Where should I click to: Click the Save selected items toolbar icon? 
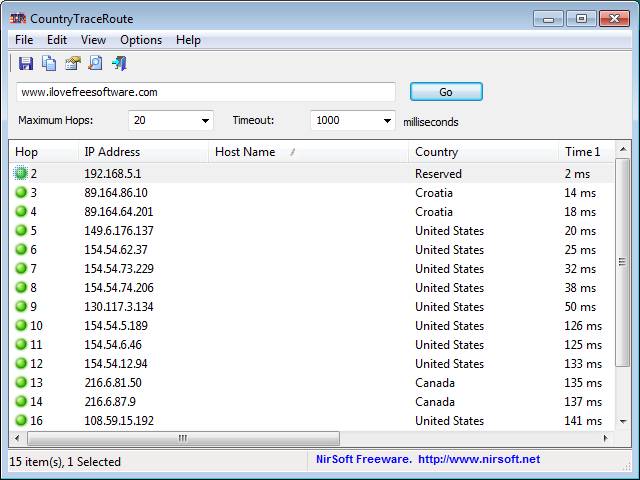point(26,64)
